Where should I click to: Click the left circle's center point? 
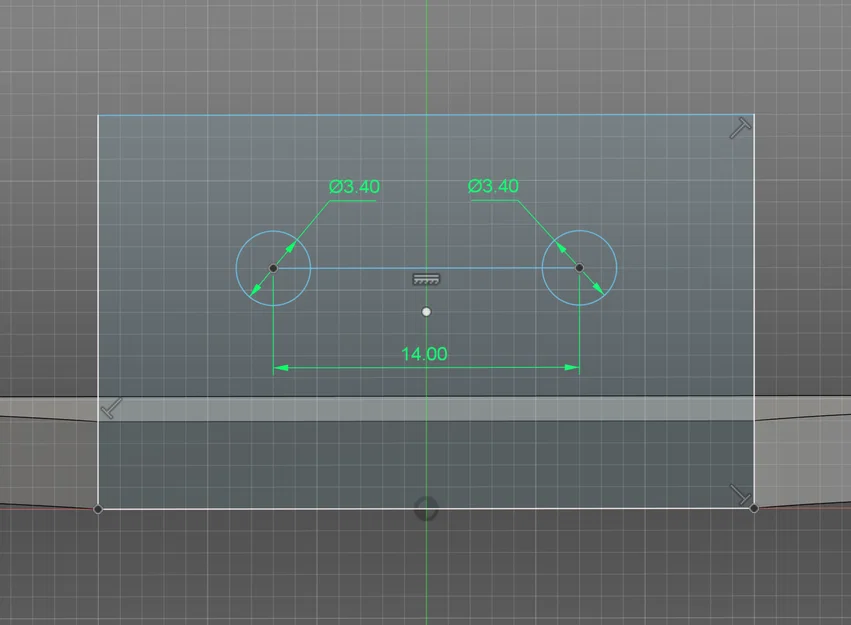click(x=274, y=268)
